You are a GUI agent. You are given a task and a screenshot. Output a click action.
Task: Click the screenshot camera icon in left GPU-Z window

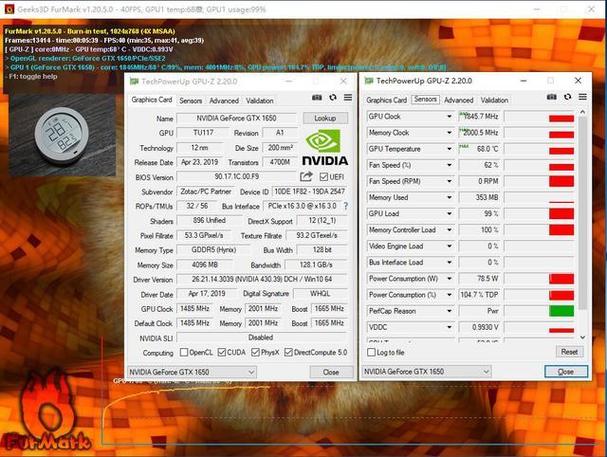click(x=317, y=98)
